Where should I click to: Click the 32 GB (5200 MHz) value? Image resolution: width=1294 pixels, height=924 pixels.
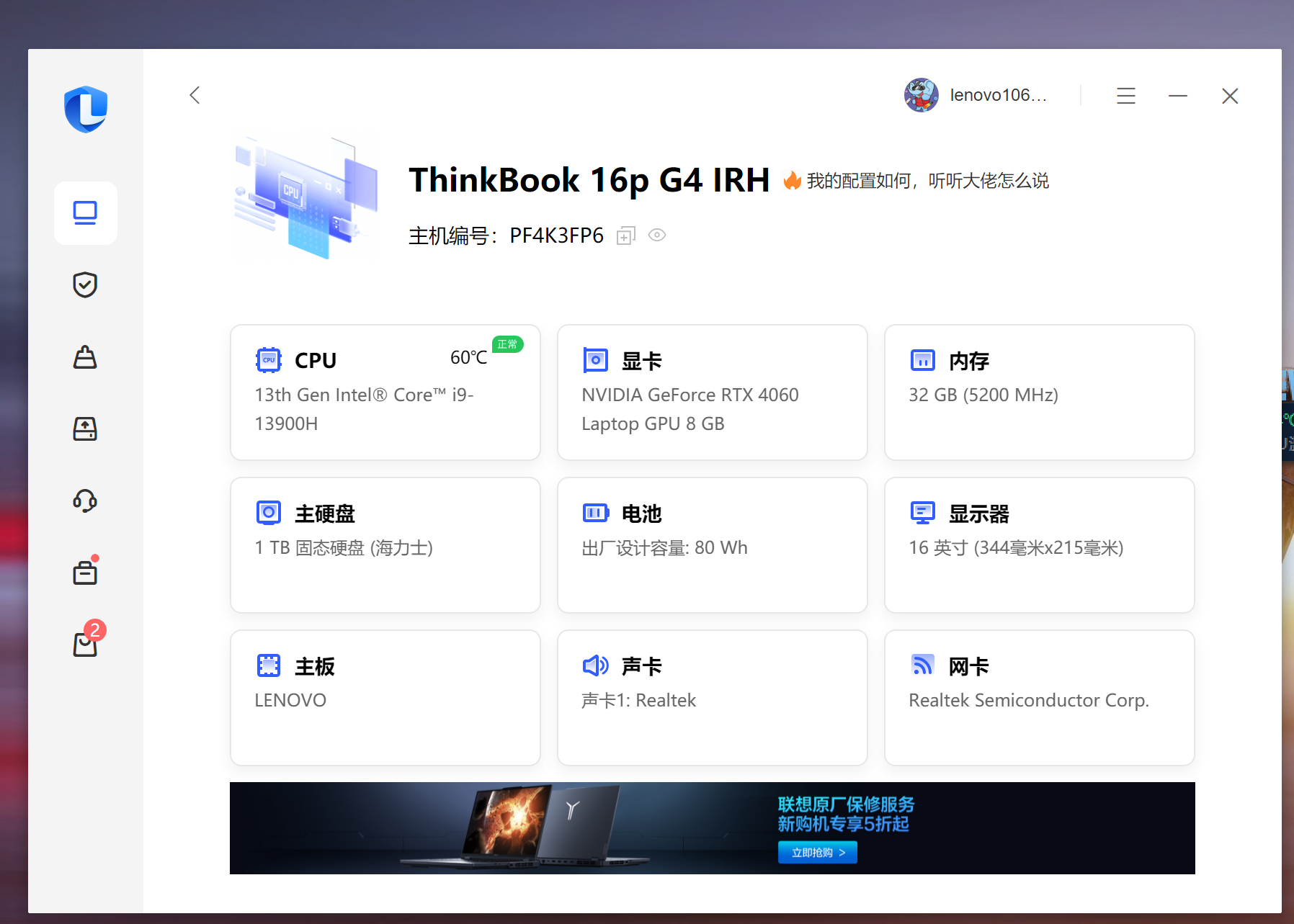[x=983, y=395]
